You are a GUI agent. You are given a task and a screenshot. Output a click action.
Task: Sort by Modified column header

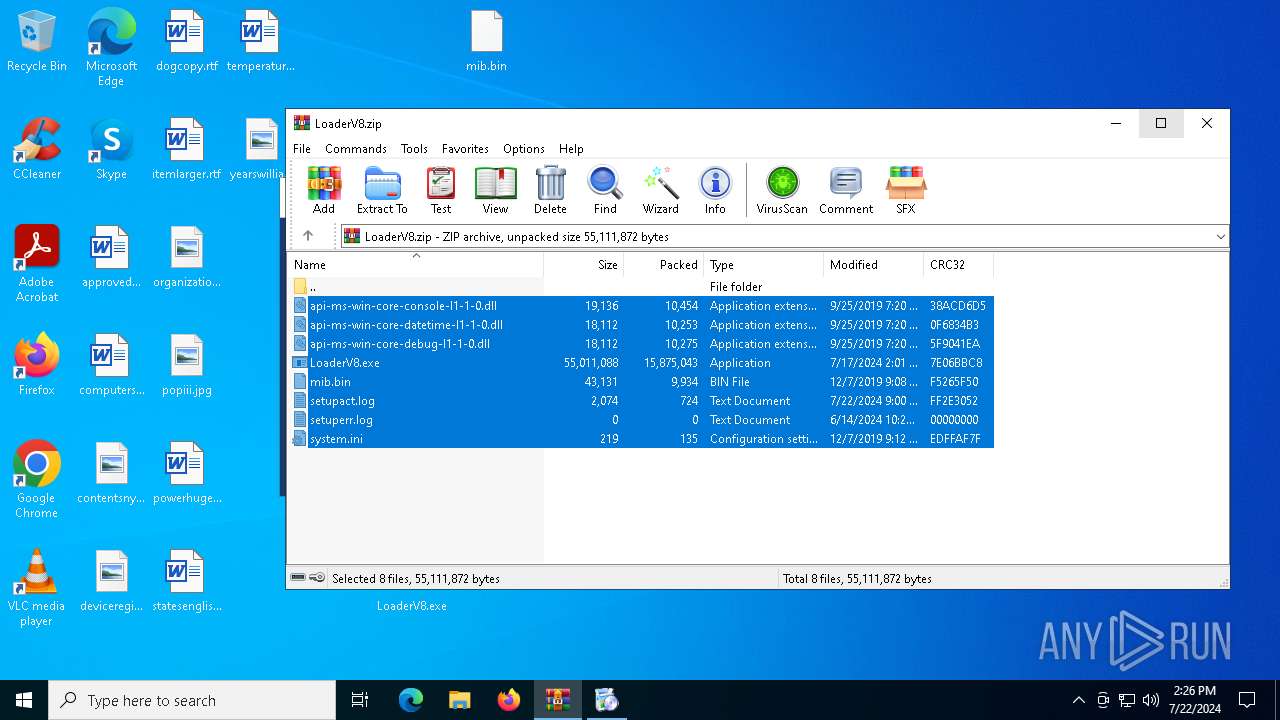pyautogui.click(x=874, y=265)
